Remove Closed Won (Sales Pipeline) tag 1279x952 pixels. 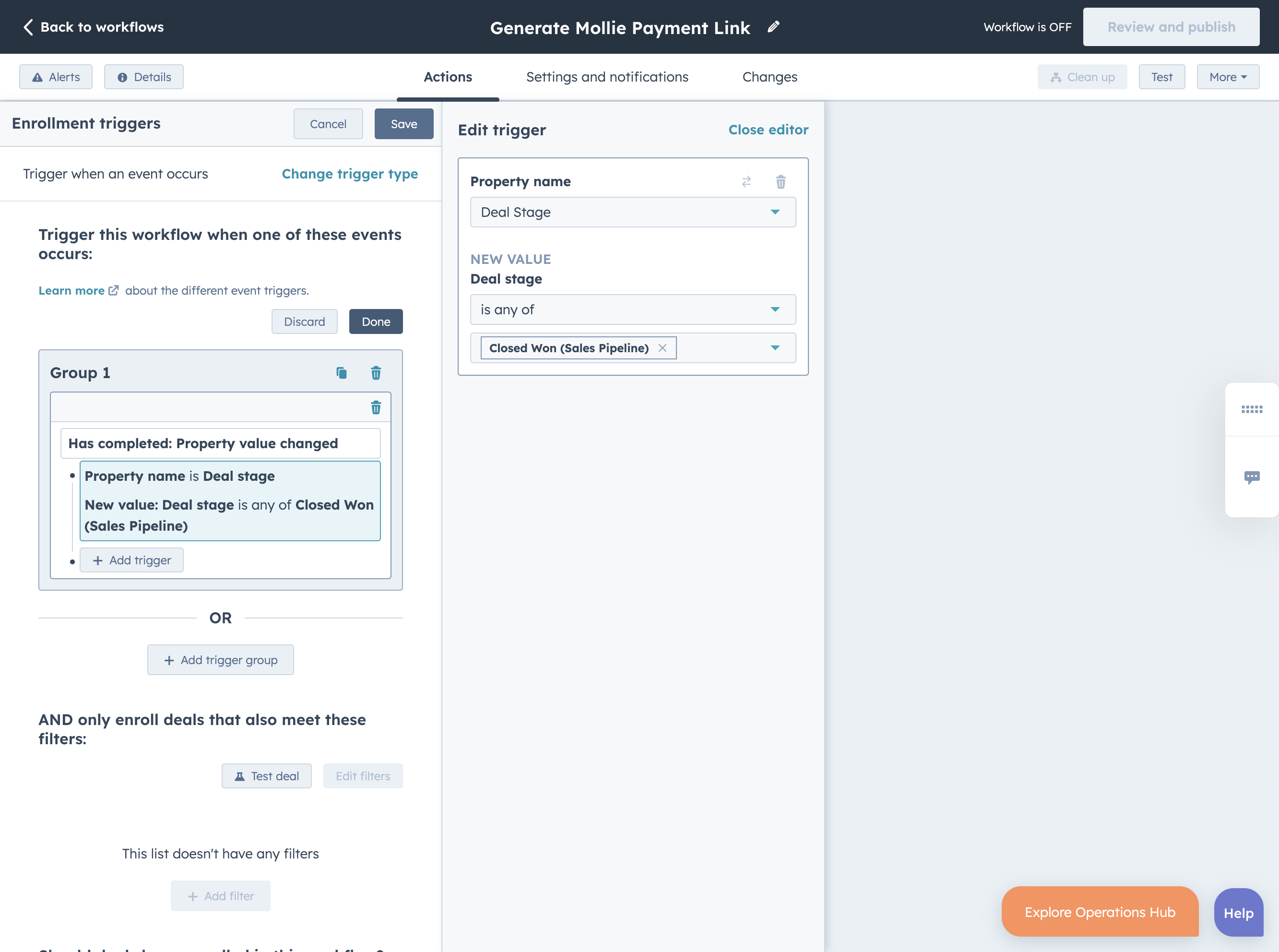pyautogui.click(x=663, y=348)
